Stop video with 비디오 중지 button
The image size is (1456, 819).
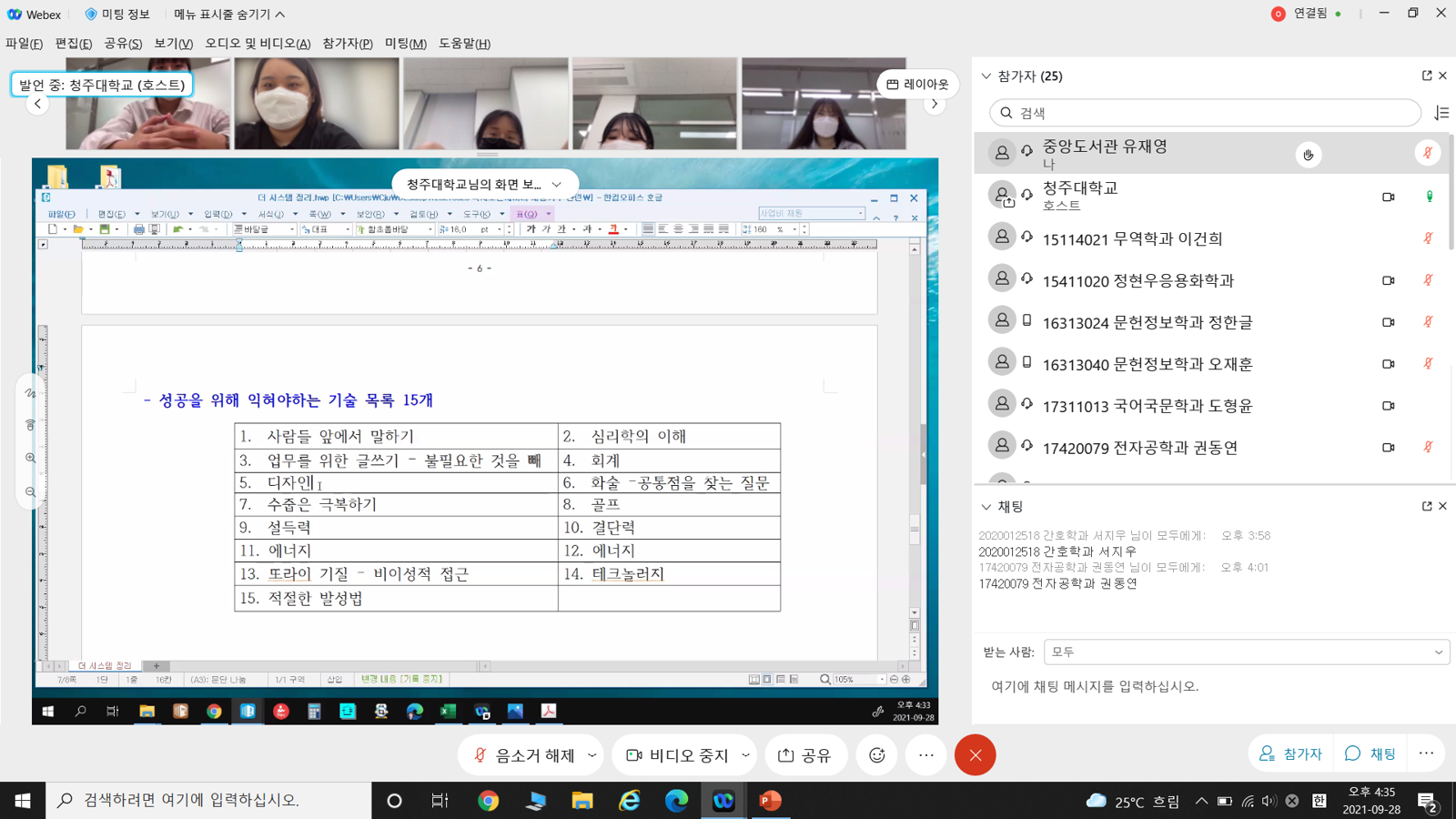tap(676, 755)
